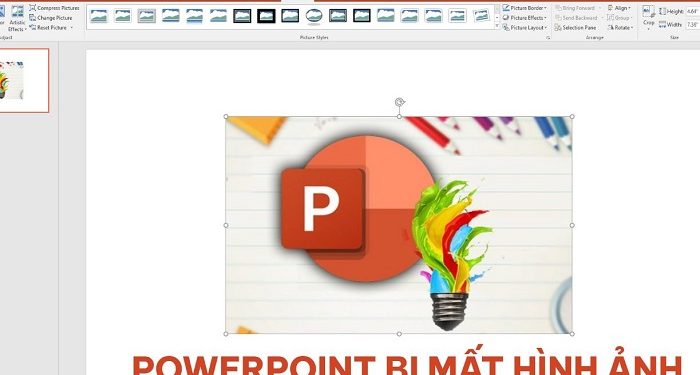This screenshot has width=700, height=375.
Task: Apply Center Shadow Rectangle picture style
Action: click(386, 16)
